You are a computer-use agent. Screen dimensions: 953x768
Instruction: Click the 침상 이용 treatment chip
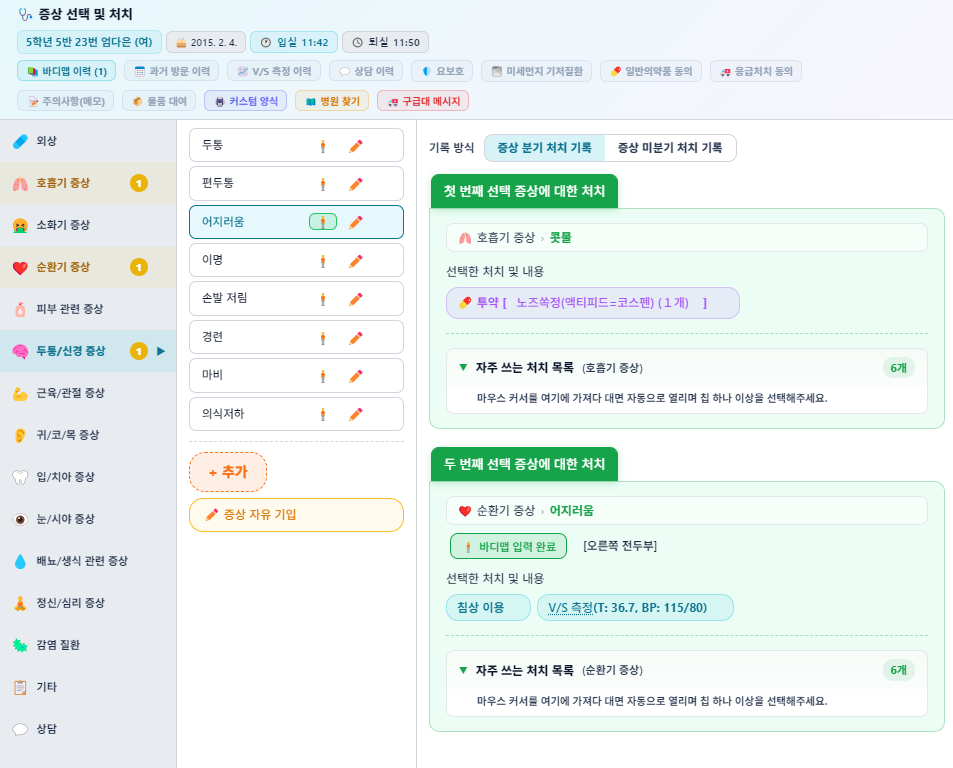489,608
